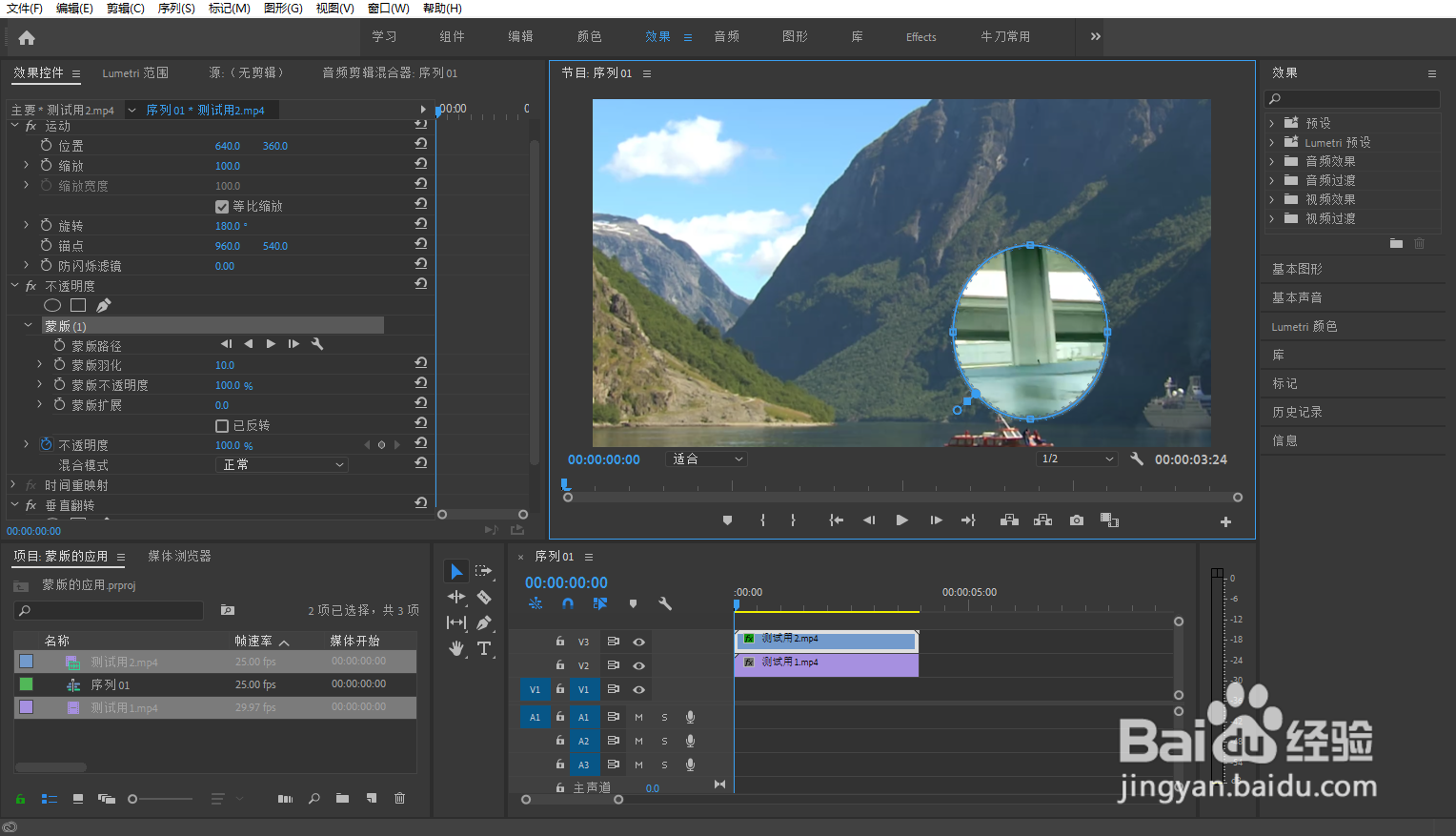1456x836 pixels.
Task: Click the project thumbnail size zoom slider
Action: pyautogui.click(x=160, y=799)
